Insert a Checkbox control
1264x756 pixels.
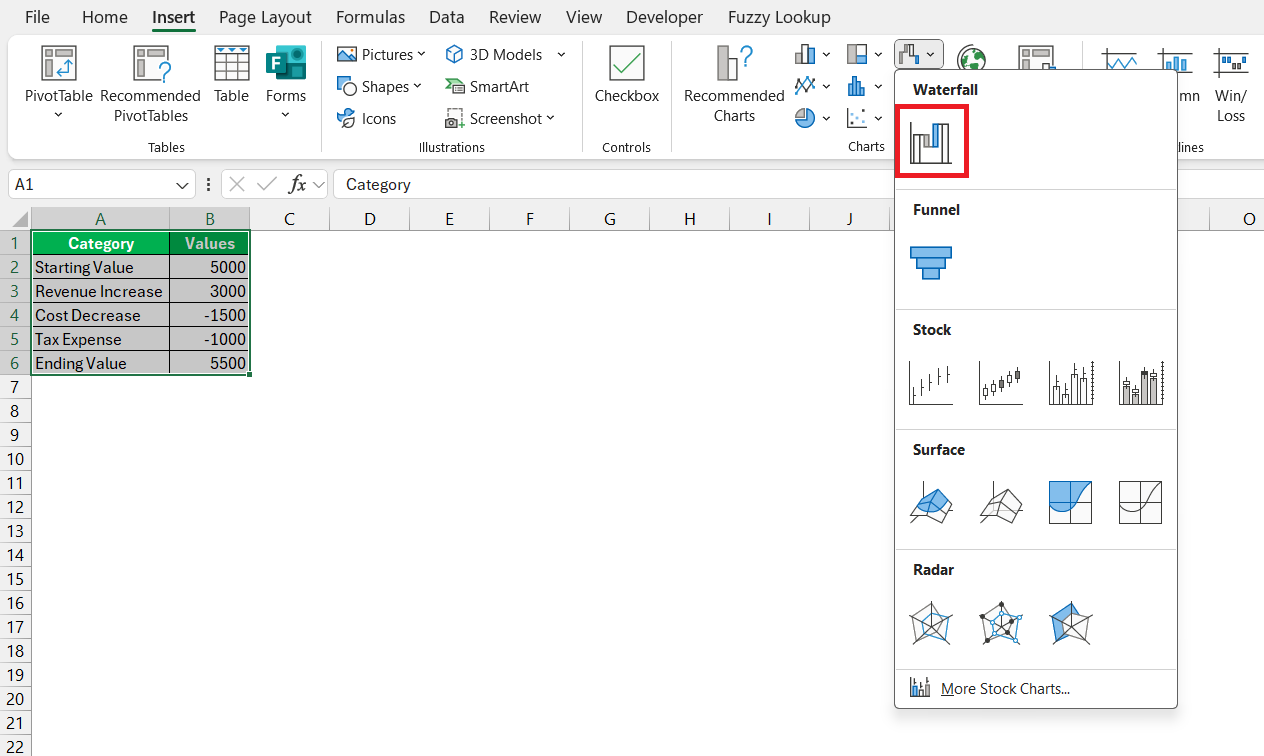tap(627, 75)
